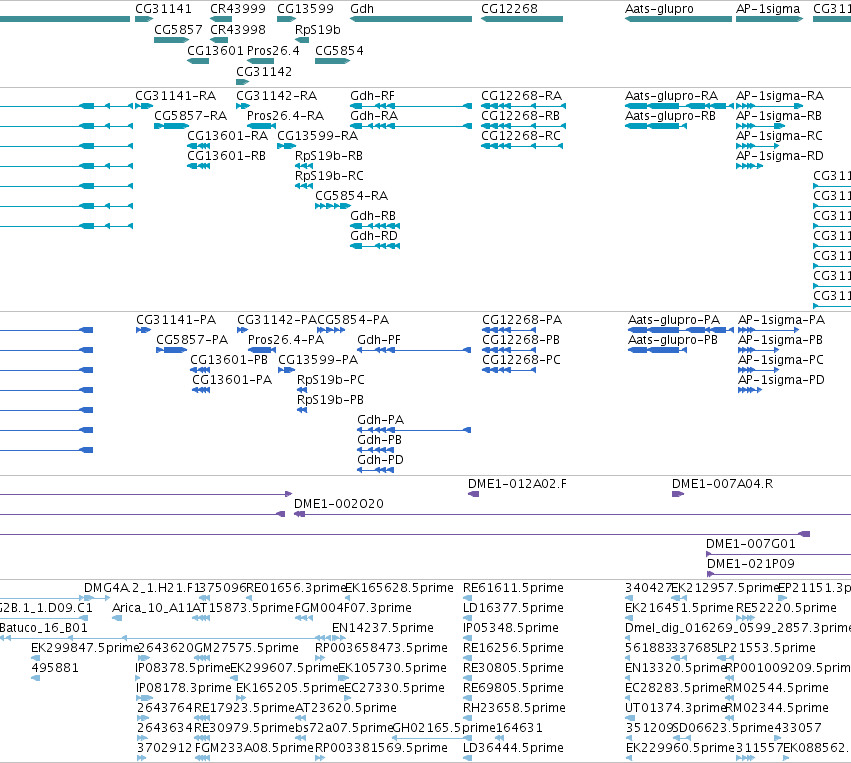This screenshot has height=763, width=851.
Task: Select the CG13601-PA protein label
Action: (x=232, y=380)
